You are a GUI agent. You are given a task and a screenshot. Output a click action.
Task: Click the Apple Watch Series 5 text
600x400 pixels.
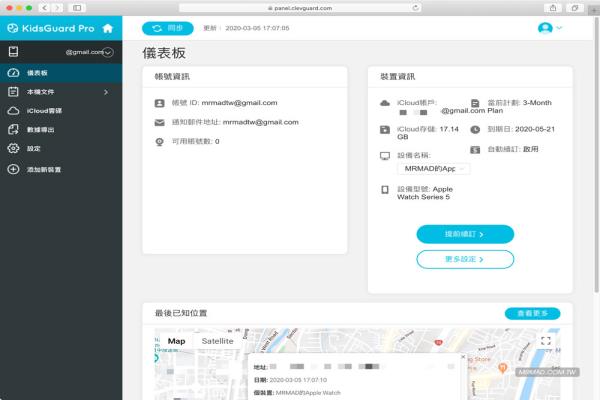tap(426, 193)
